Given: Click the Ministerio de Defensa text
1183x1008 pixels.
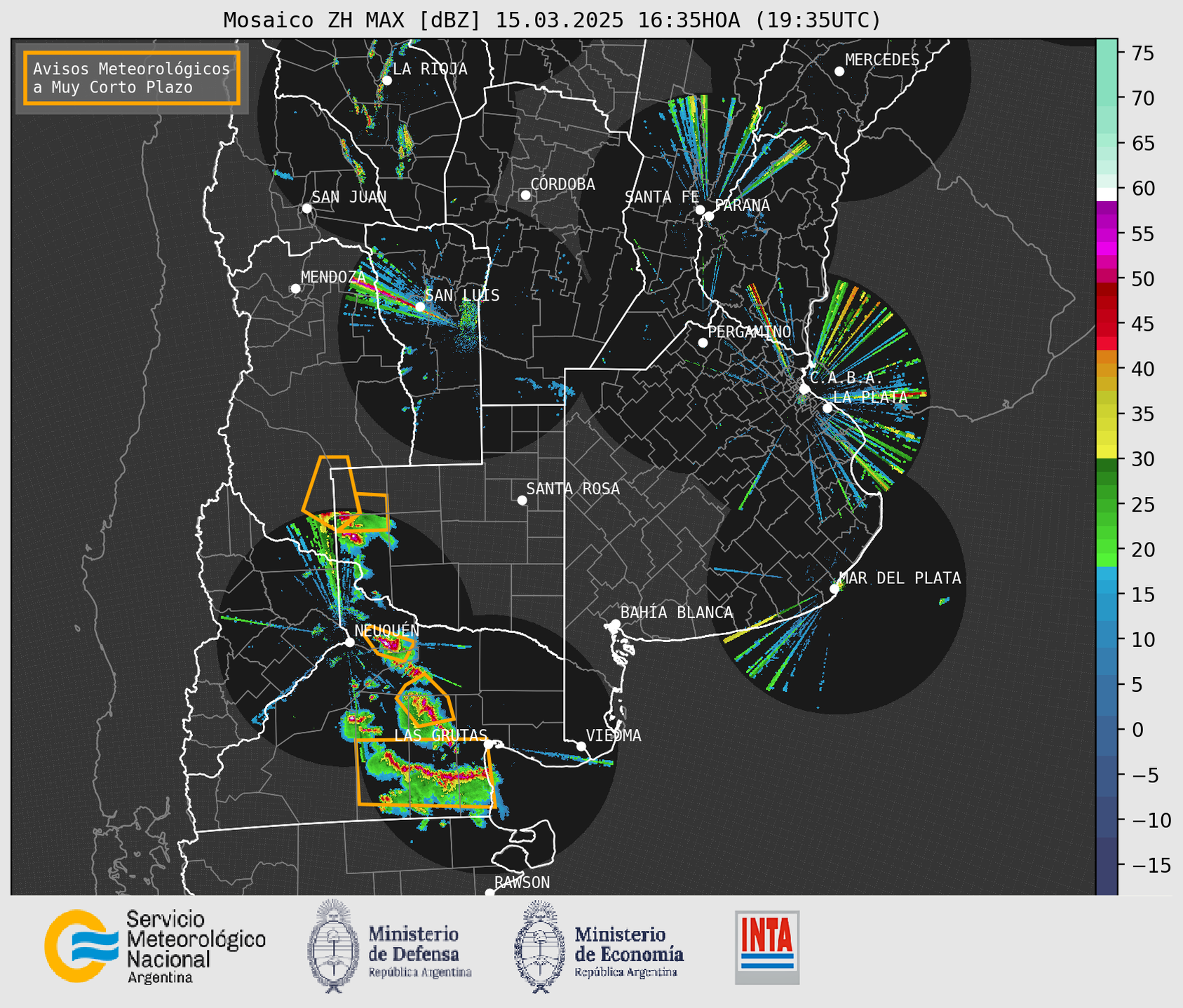Looking at the screenshot, I should [x=419, y=952].
